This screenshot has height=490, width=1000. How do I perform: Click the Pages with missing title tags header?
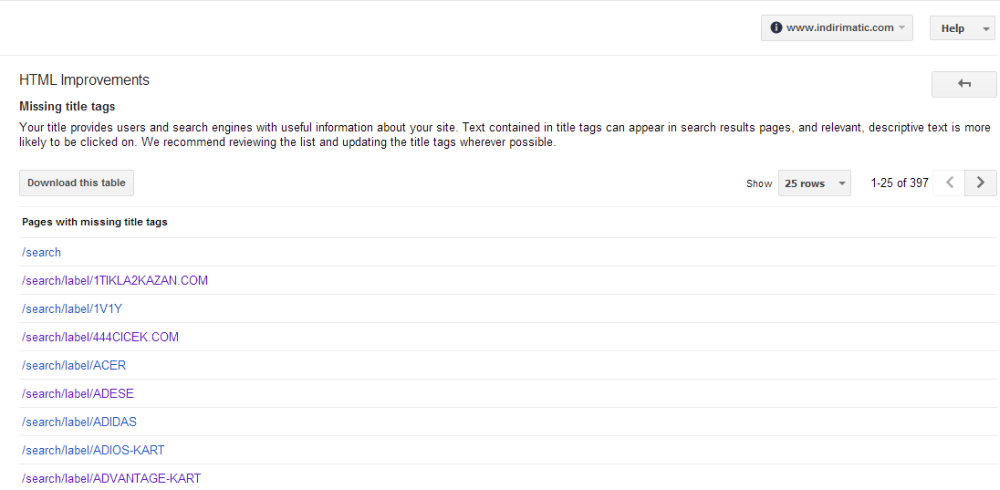95,222
